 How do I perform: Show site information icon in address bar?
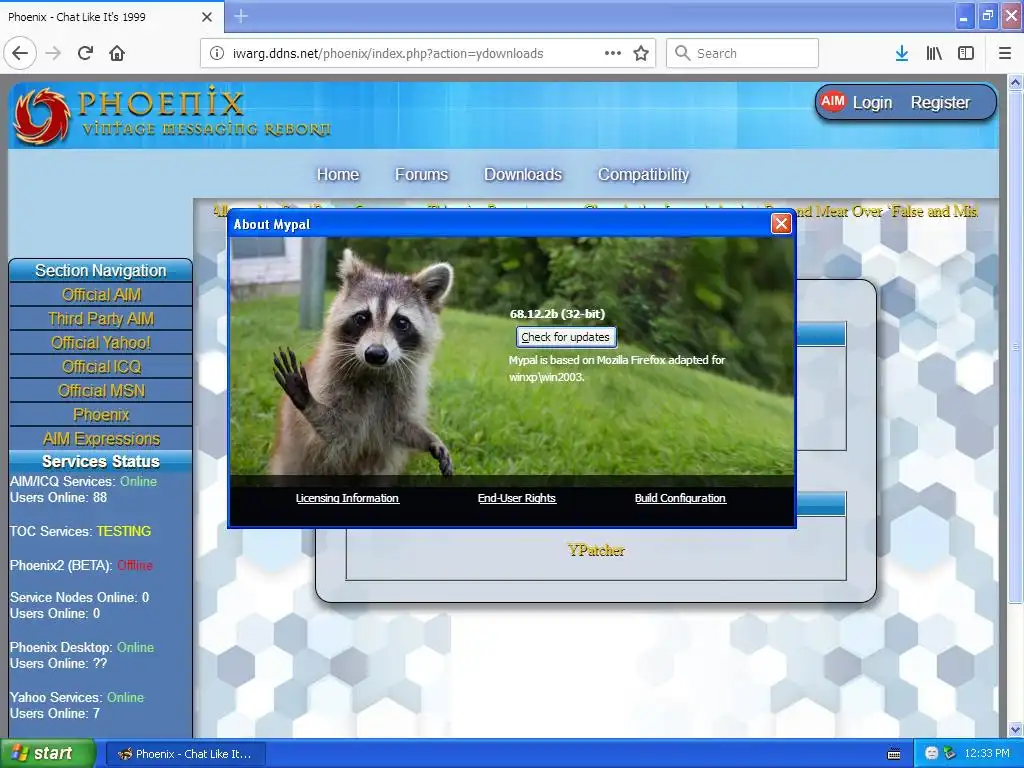(217, 54)
